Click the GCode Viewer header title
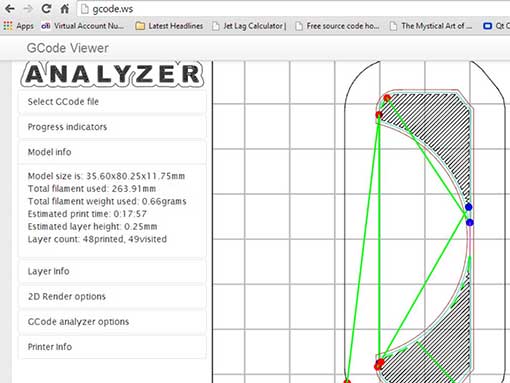The height and width of the screenshot is (383, 510). click(x=68, y=48)
